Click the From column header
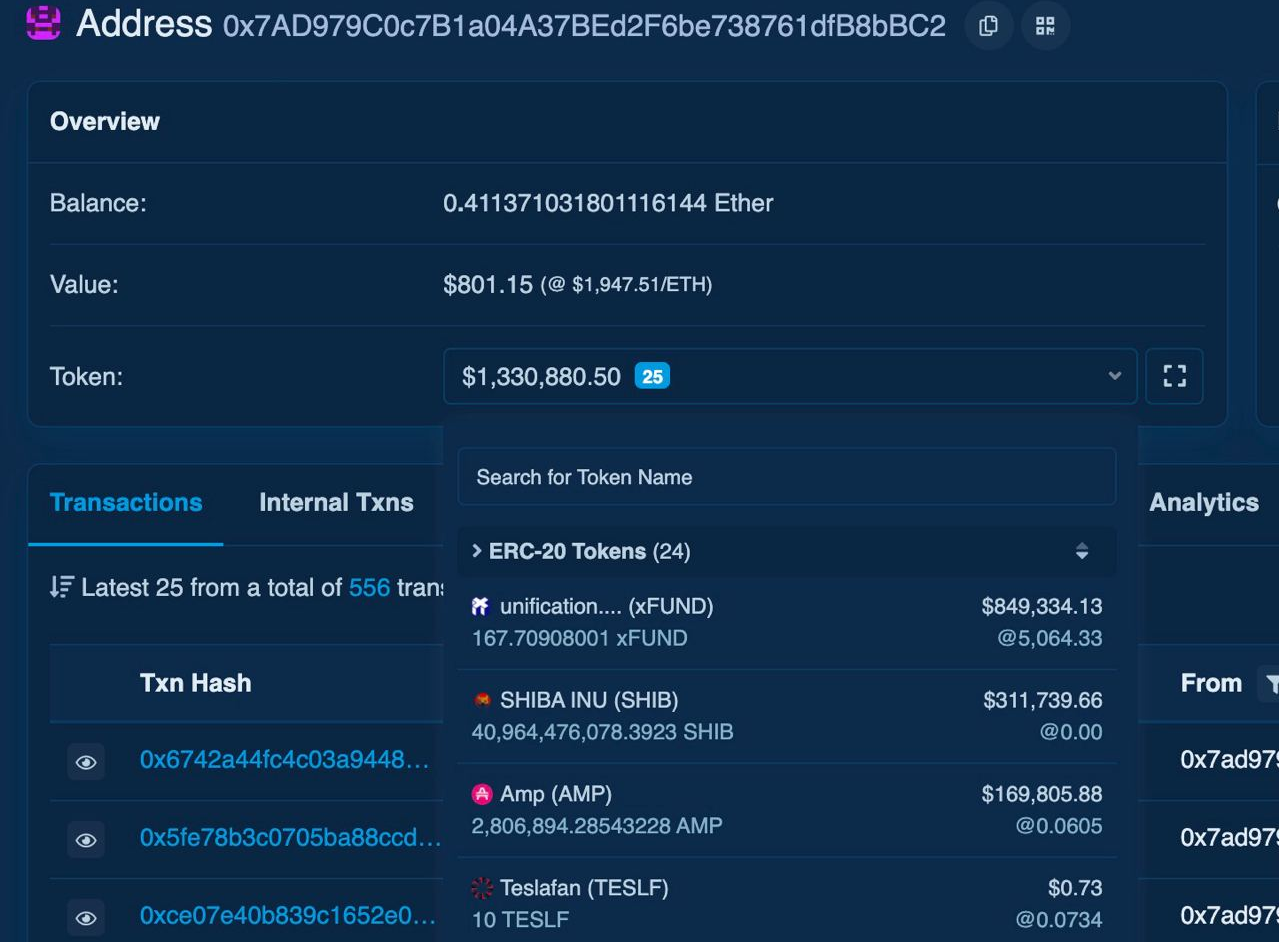 pyautogui.click(x=1211, y=683)
